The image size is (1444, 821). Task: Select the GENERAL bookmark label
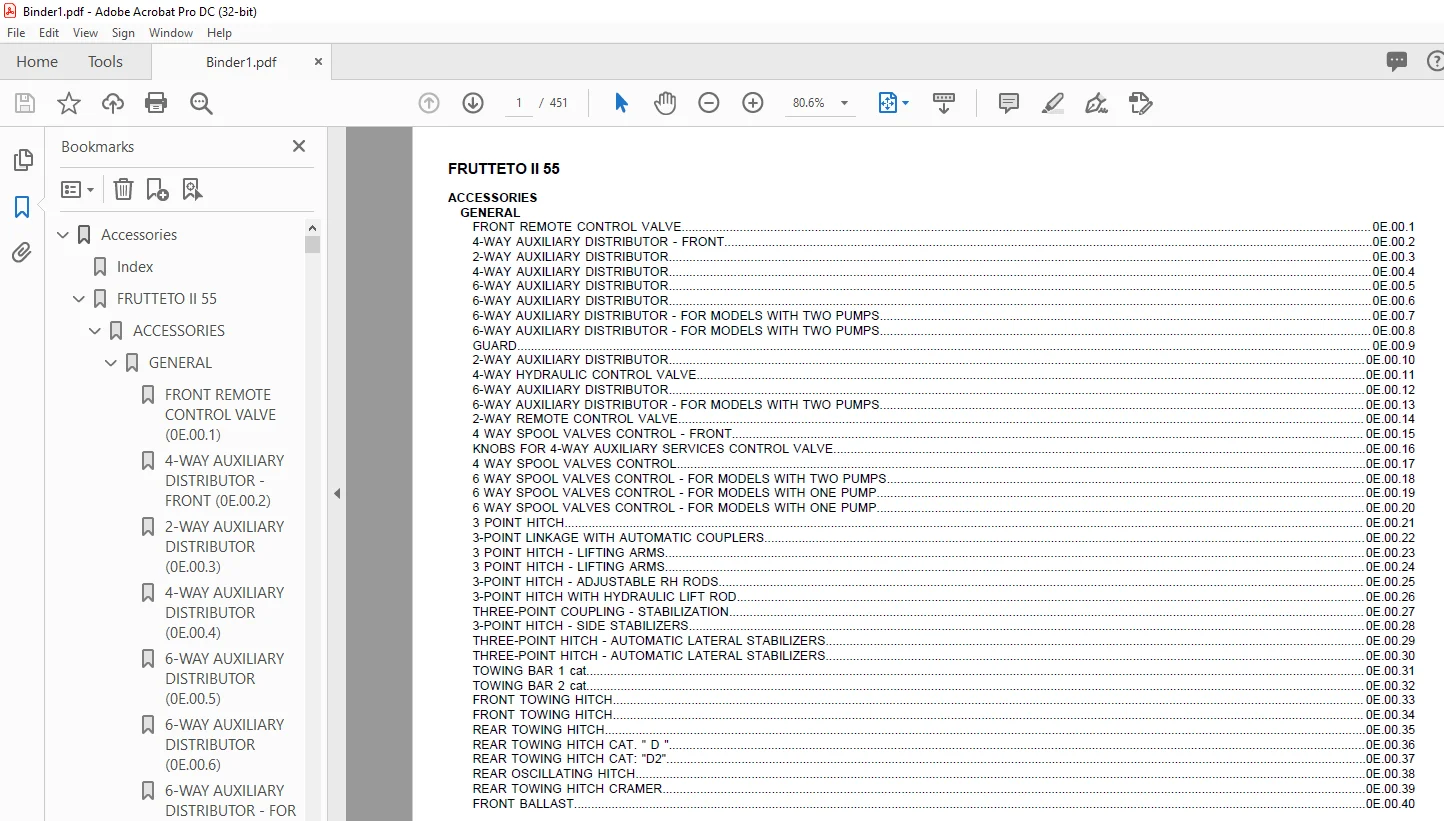pyautogui.click(x=180, y=363)
